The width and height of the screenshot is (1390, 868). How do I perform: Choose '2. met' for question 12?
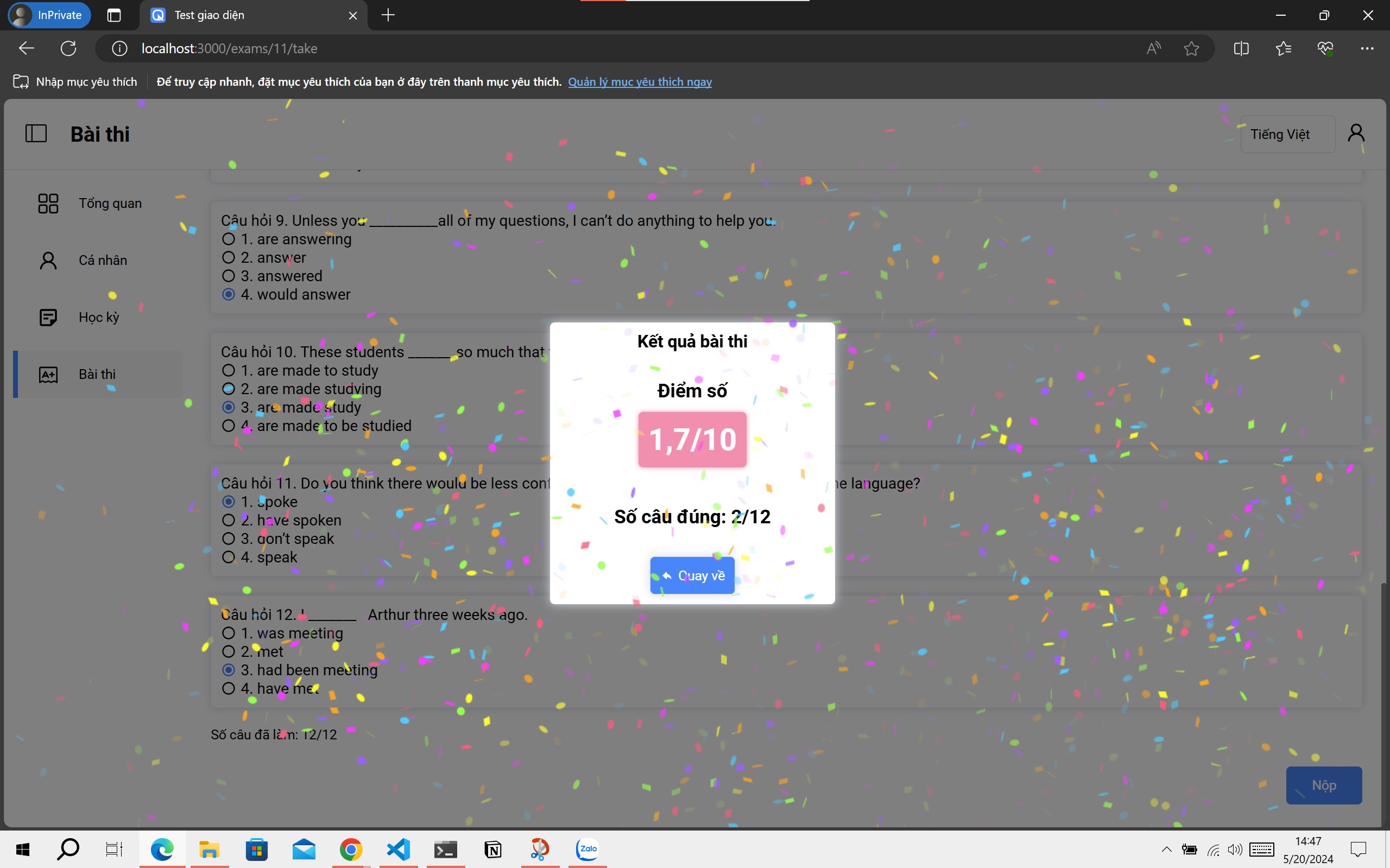coord(229,651)
